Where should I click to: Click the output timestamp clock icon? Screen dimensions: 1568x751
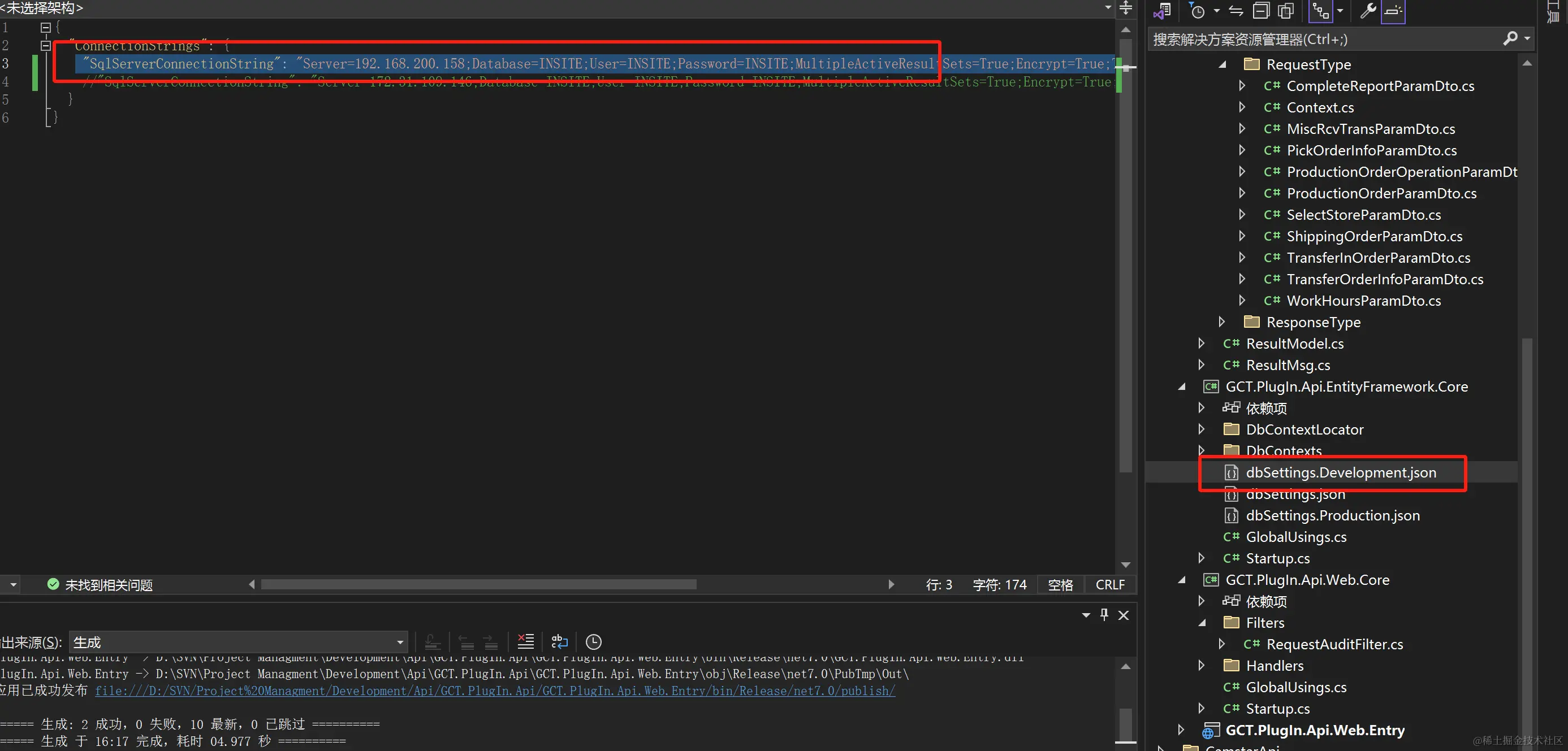594,641
